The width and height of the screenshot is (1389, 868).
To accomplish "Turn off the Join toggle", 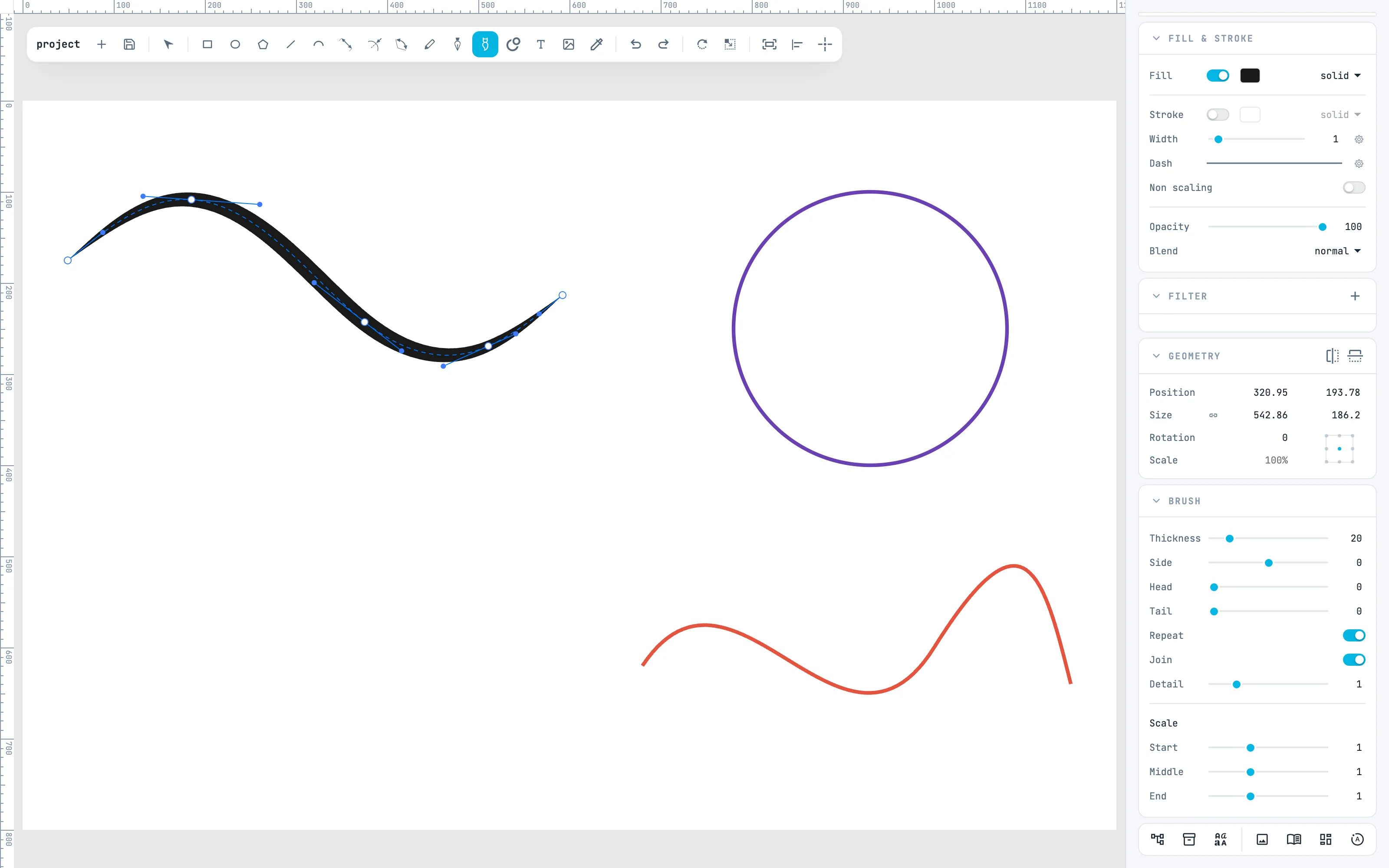I will (1354, 660).
